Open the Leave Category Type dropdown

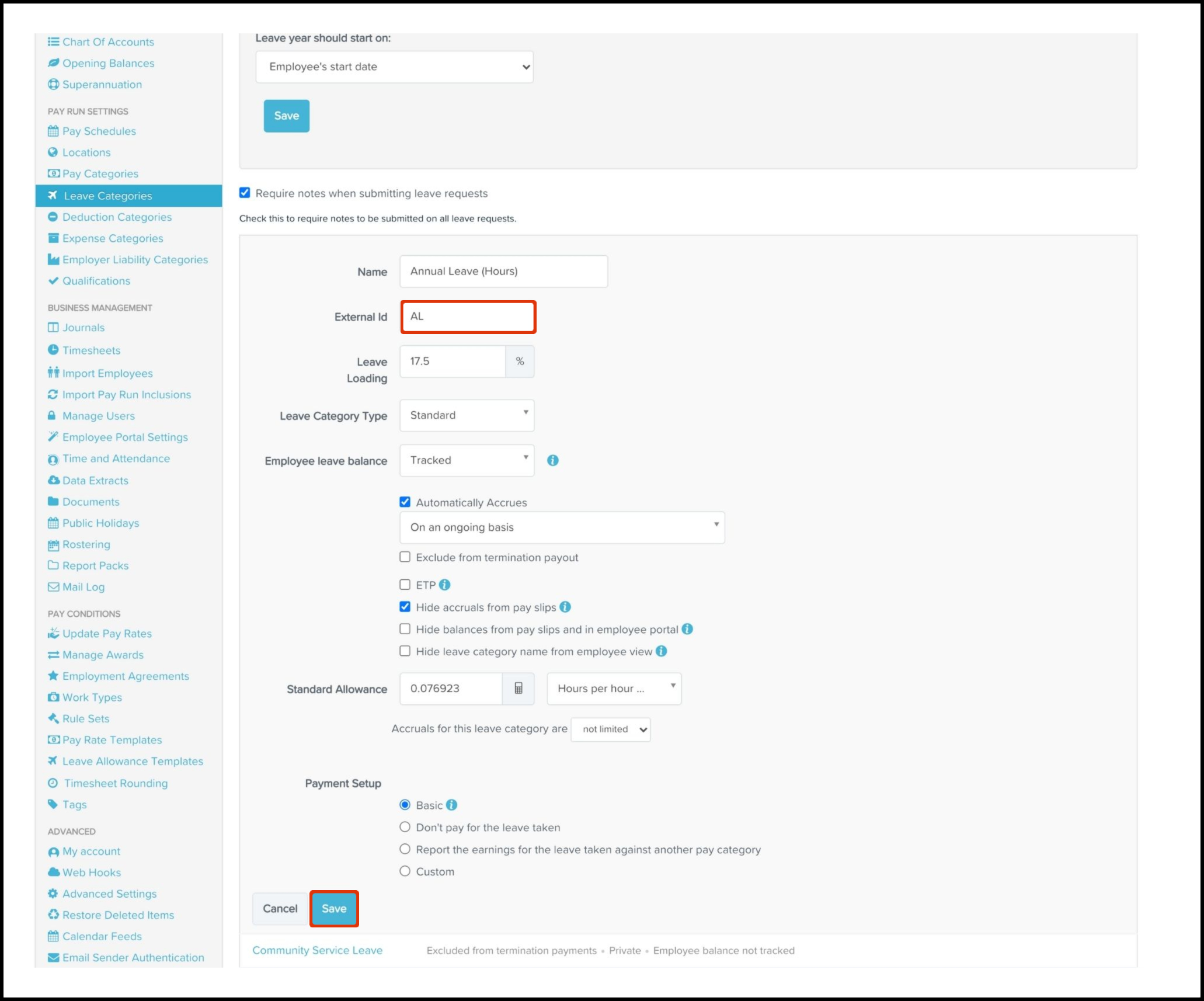(467, 415)
